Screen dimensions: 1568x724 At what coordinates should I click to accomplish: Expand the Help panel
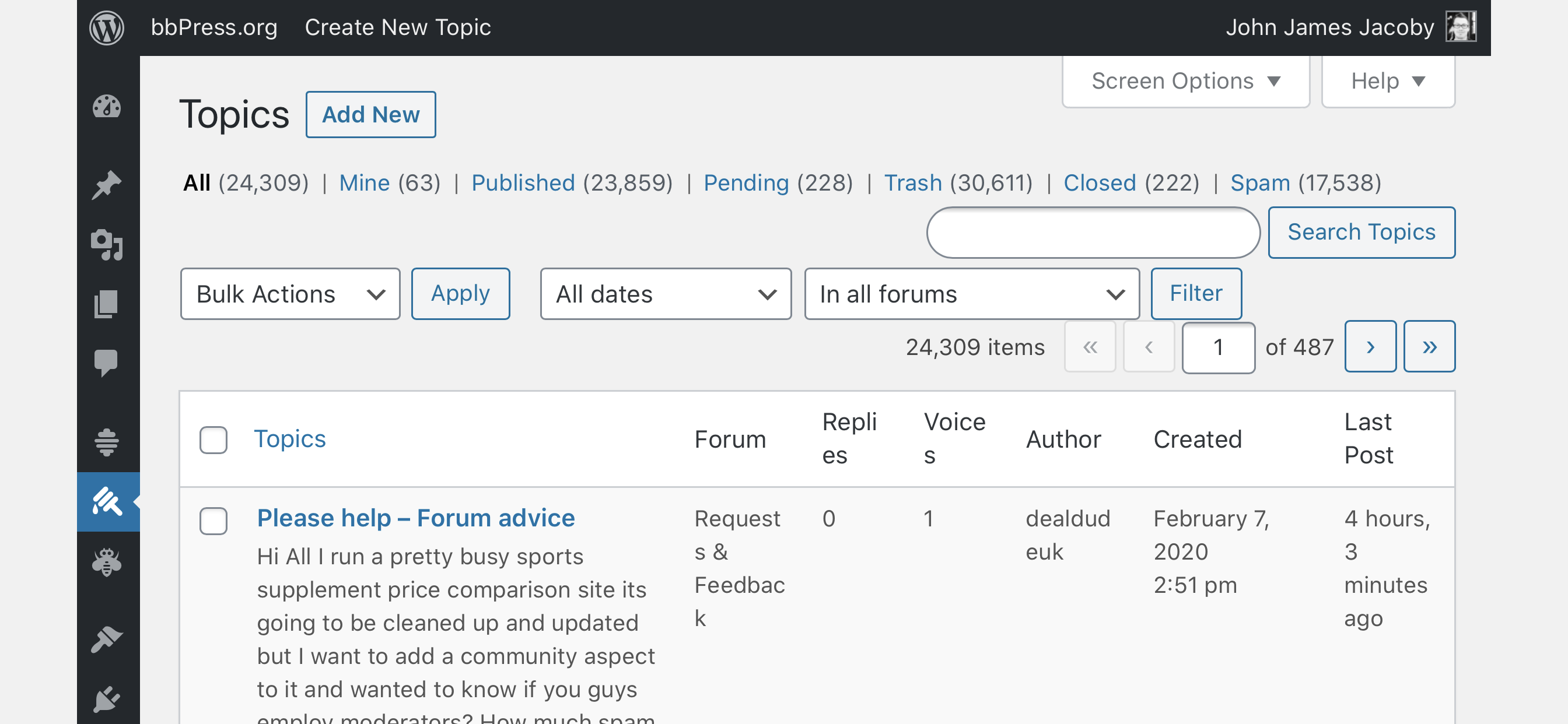click(x=1388, y=81)
